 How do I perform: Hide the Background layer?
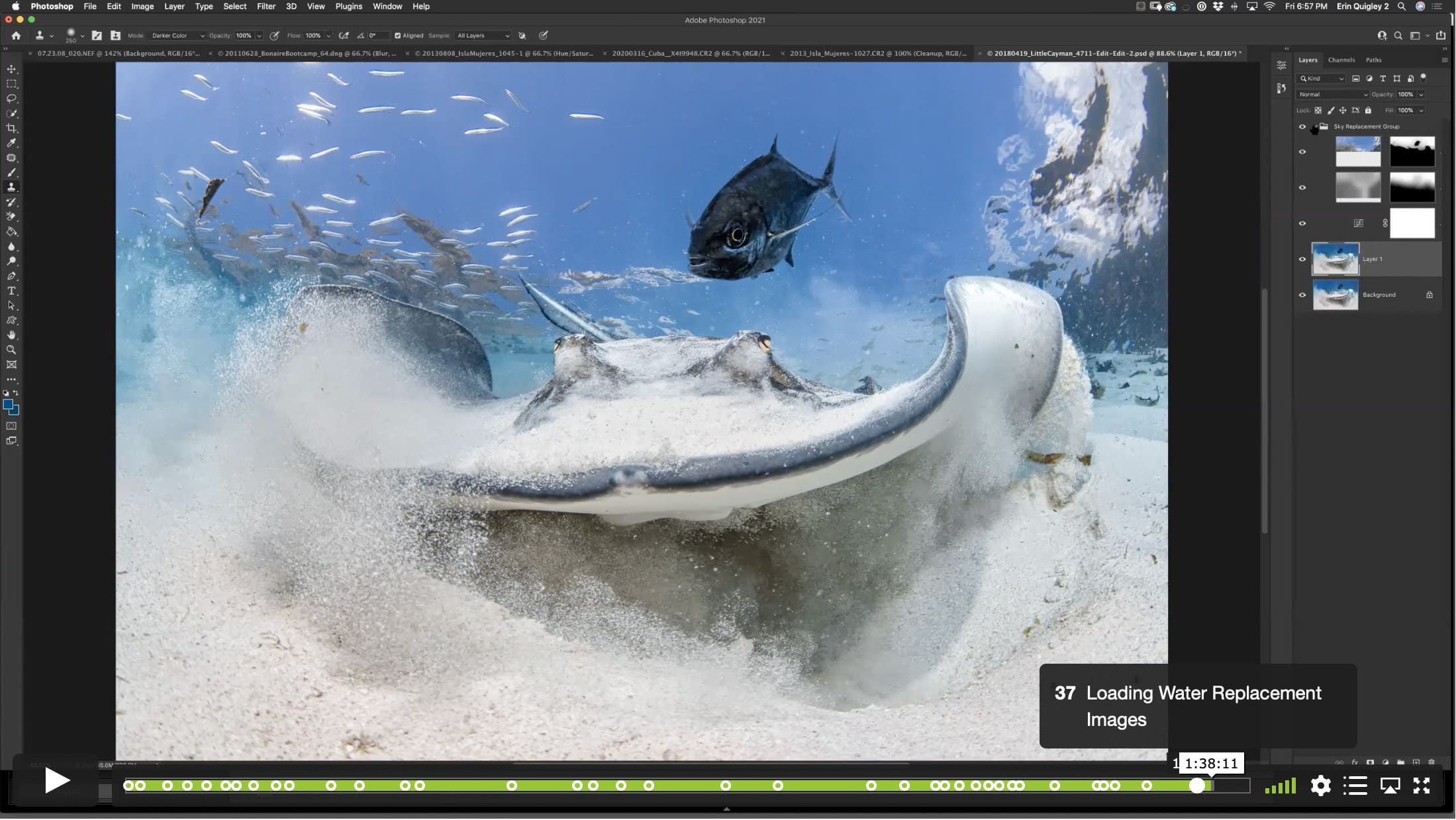pos(1302,295)
